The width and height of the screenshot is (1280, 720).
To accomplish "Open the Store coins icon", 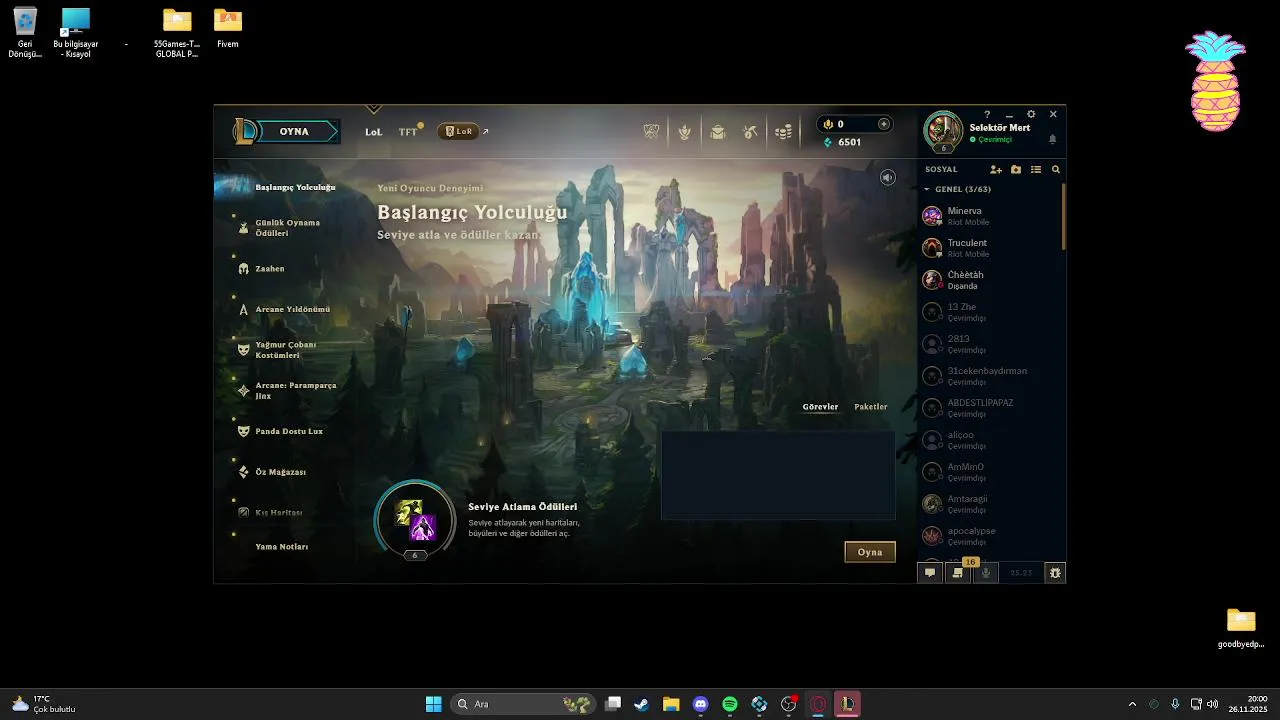I will click(x=784, y=132).
